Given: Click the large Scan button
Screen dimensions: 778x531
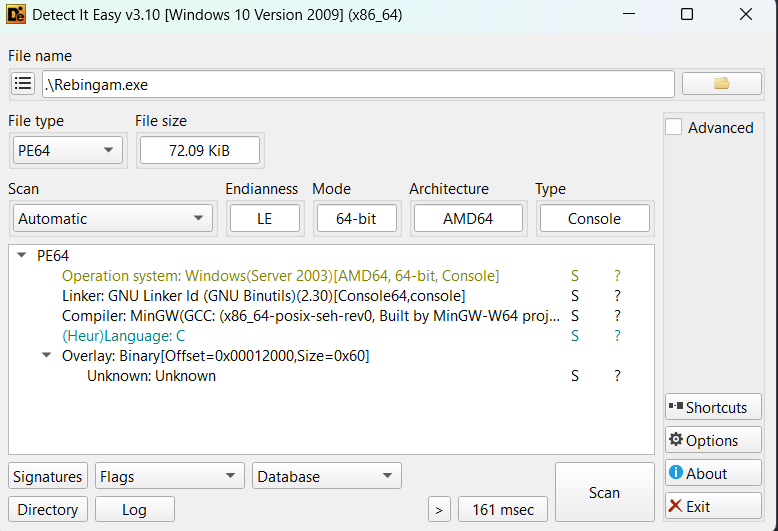Looking at the screenshot, I should pos(604,492).
